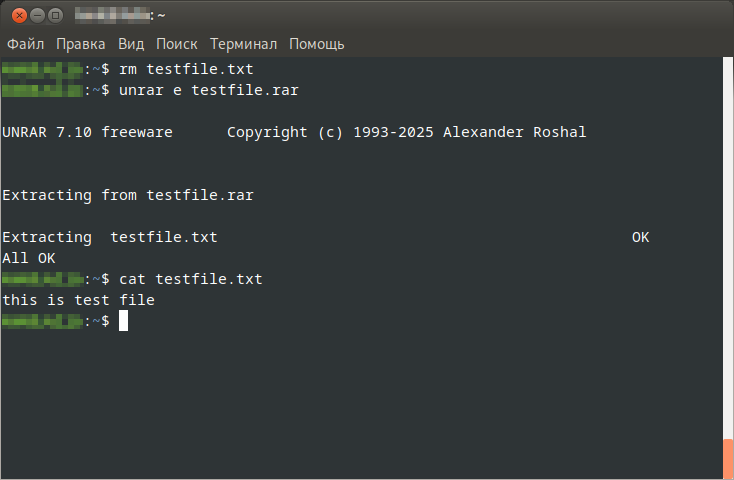The width and height of the screenshot is (734, 480).
Task: Close the terminal window
Action: point(17,15)
